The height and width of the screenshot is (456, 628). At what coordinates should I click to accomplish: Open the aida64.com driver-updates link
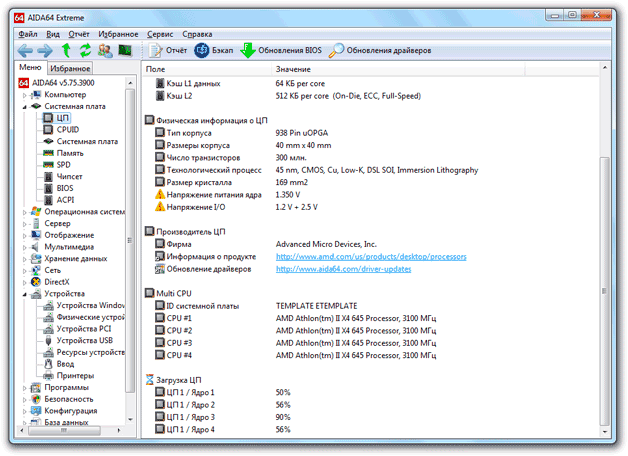(343, 269)
